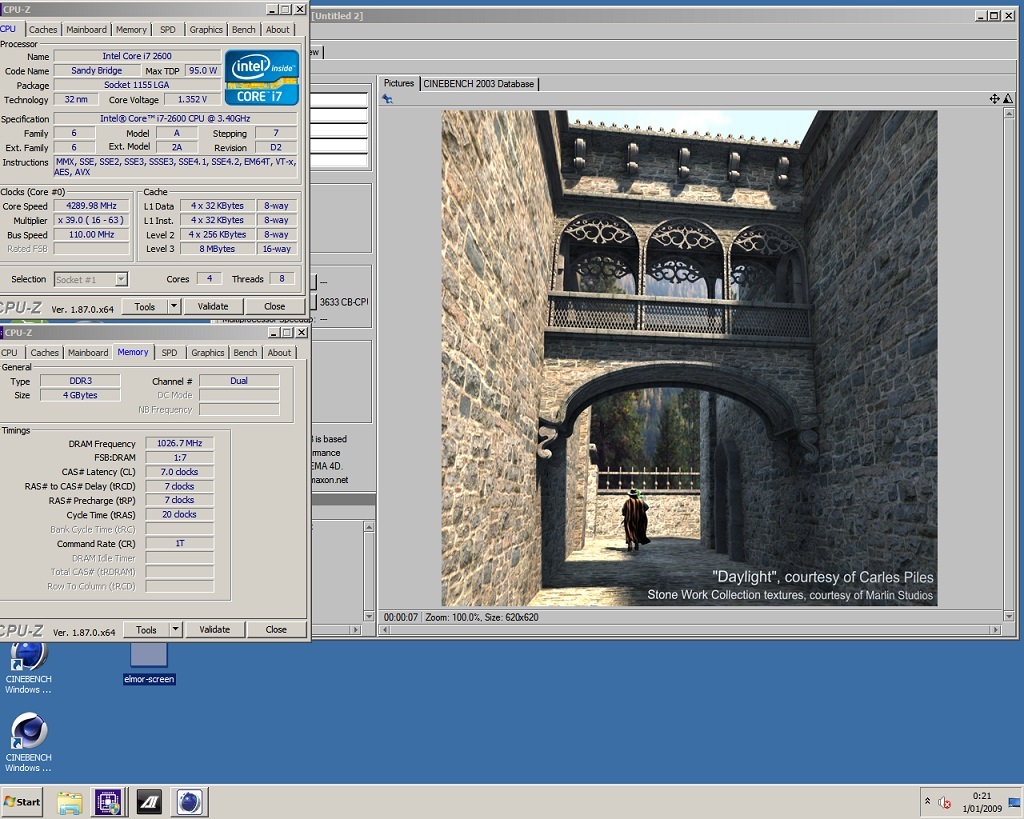Click Tools button in top CPU-Z window
1024x819 pixels.
coord(145,306)
